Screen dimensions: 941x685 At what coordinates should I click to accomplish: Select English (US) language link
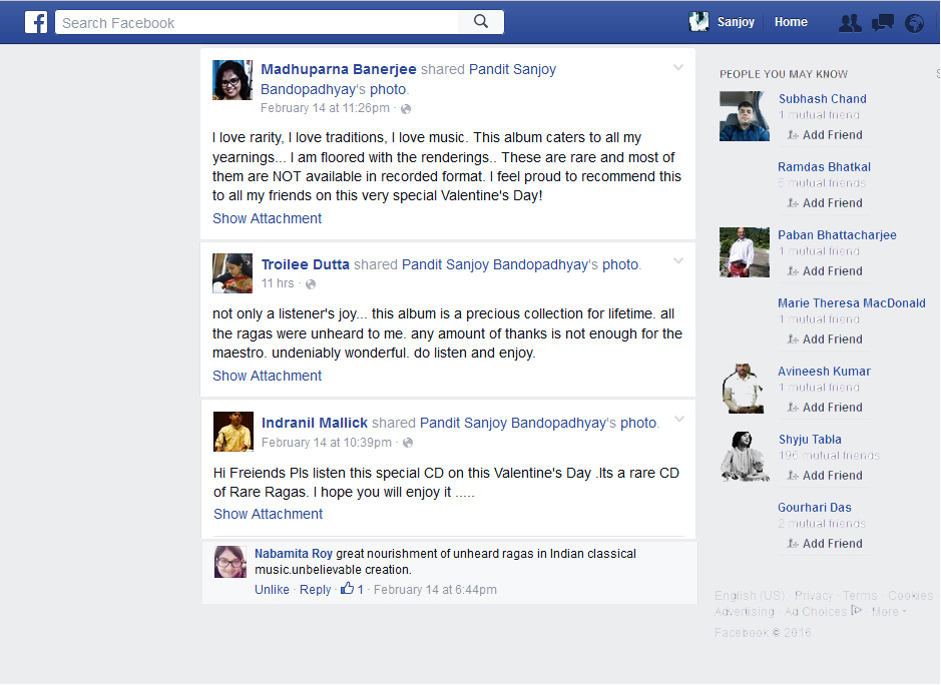click(750, 596)
